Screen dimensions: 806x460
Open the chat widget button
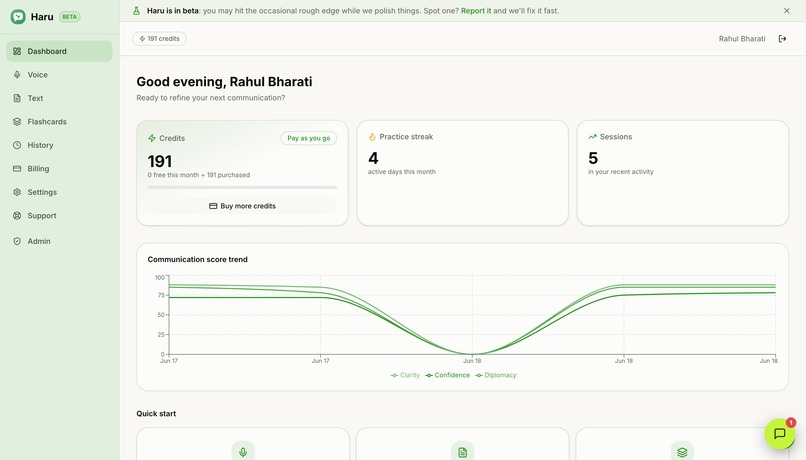pos(780,434)
